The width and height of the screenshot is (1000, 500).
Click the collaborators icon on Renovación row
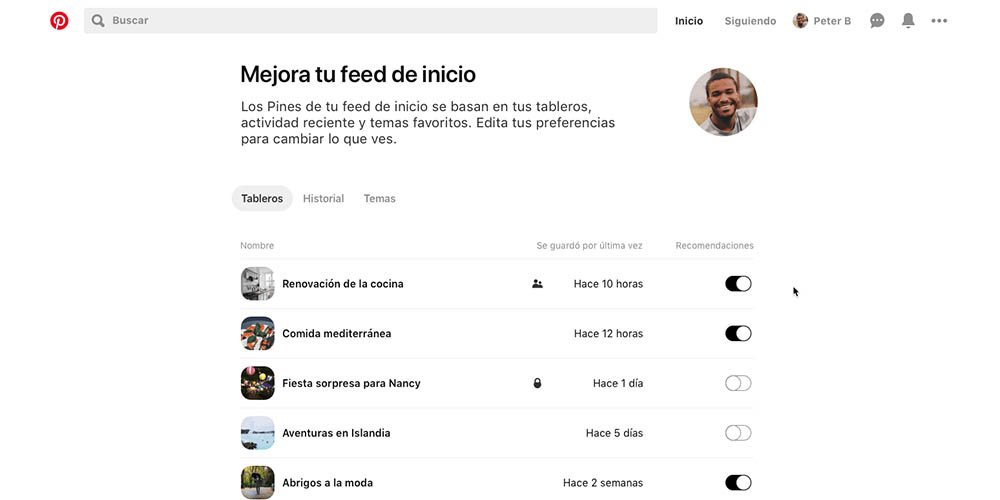pos(538,284)
